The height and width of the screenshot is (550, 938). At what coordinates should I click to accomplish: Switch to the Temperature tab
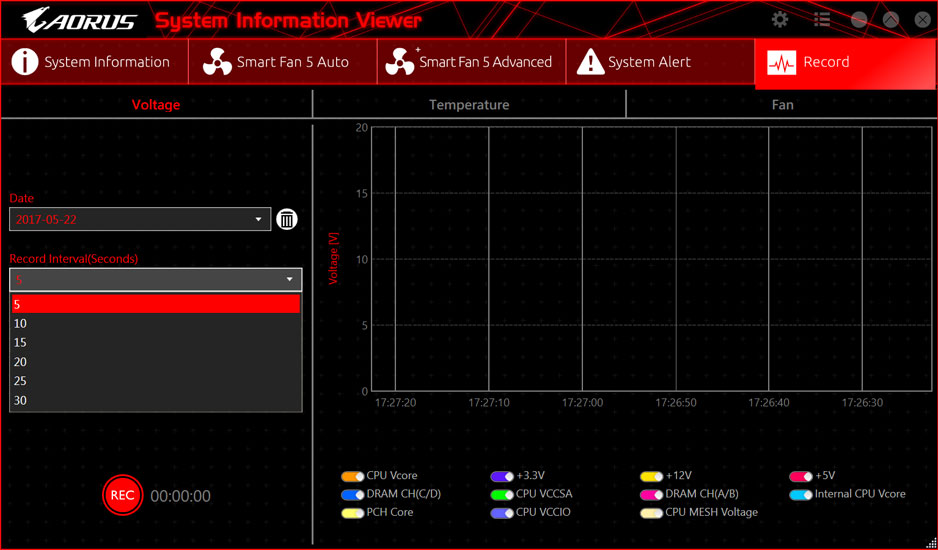tap(469, 104)
